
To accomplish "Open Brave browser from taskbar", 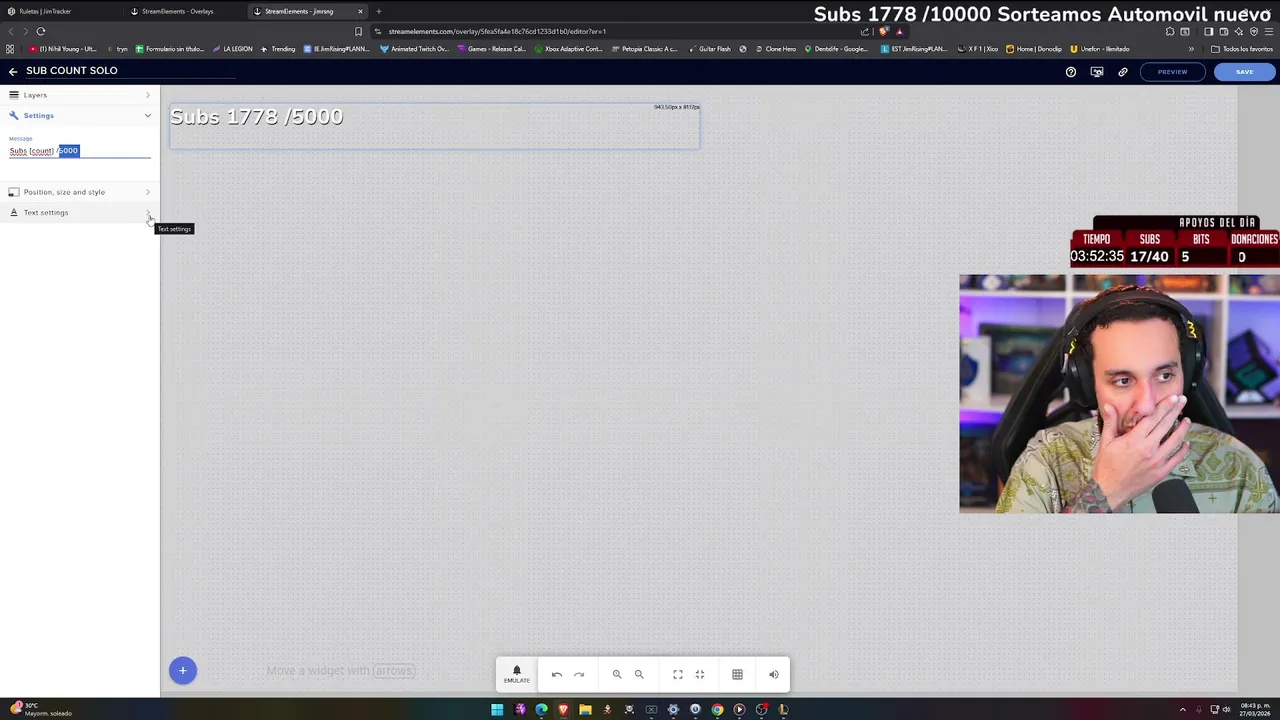I will [563, 710].
